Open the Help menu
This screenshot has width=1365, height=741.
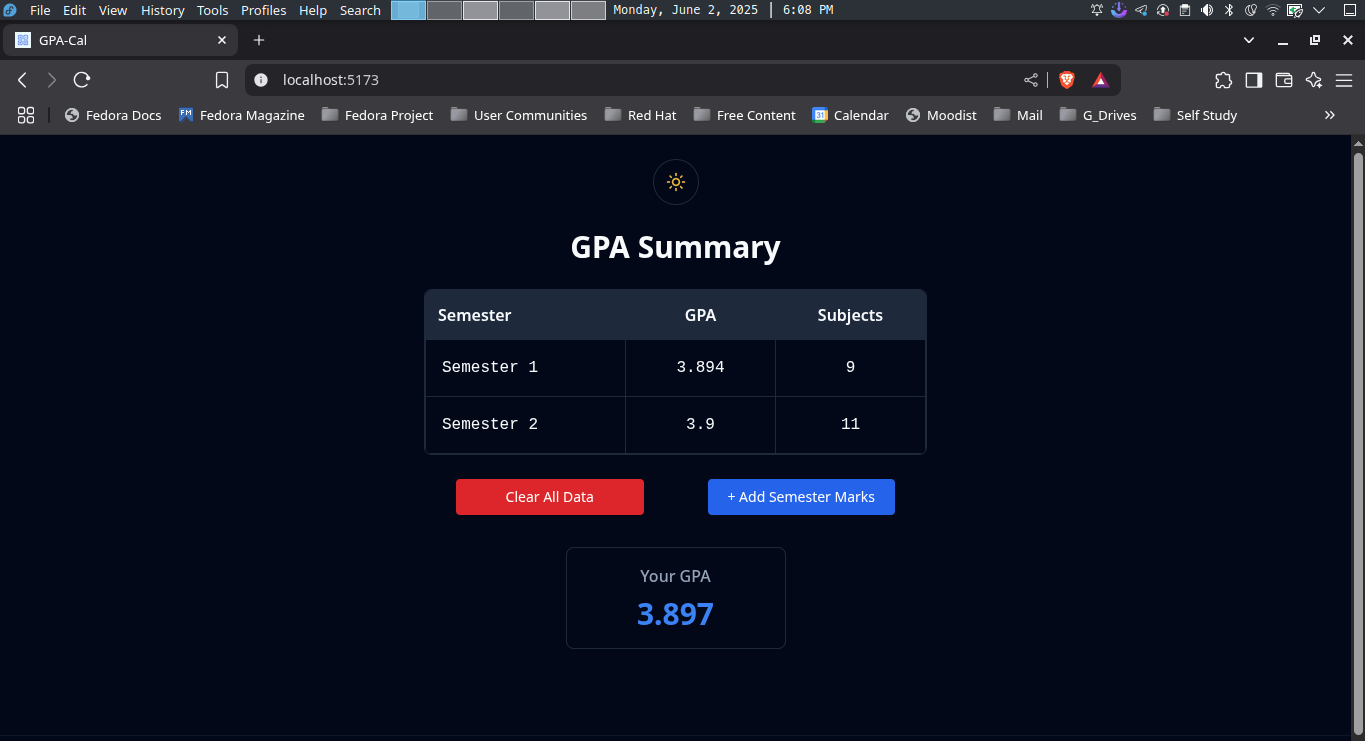point(313,10)
